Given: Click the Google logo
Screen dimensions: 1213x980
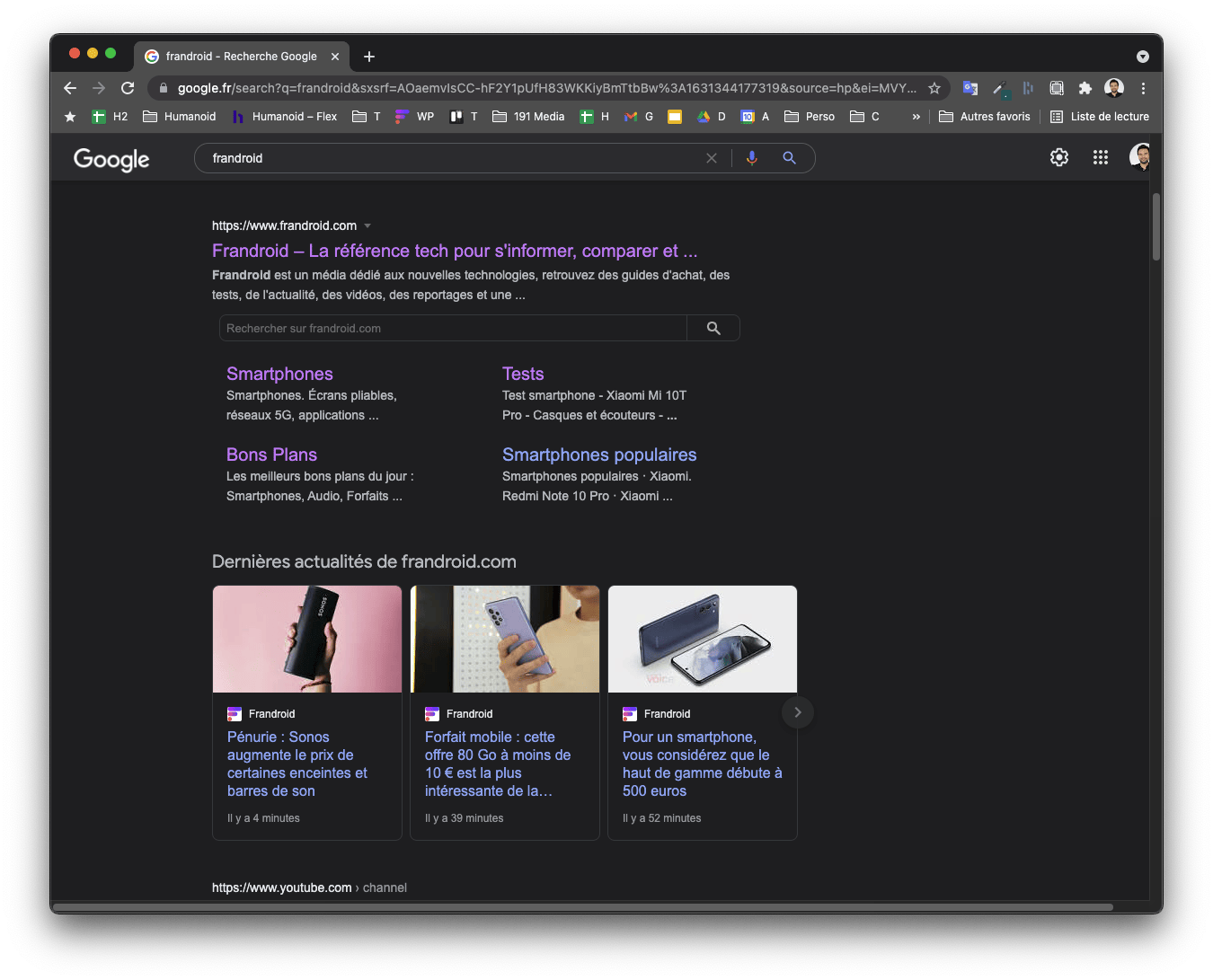Looking at the screenshot, I should (x=111, y=159).
